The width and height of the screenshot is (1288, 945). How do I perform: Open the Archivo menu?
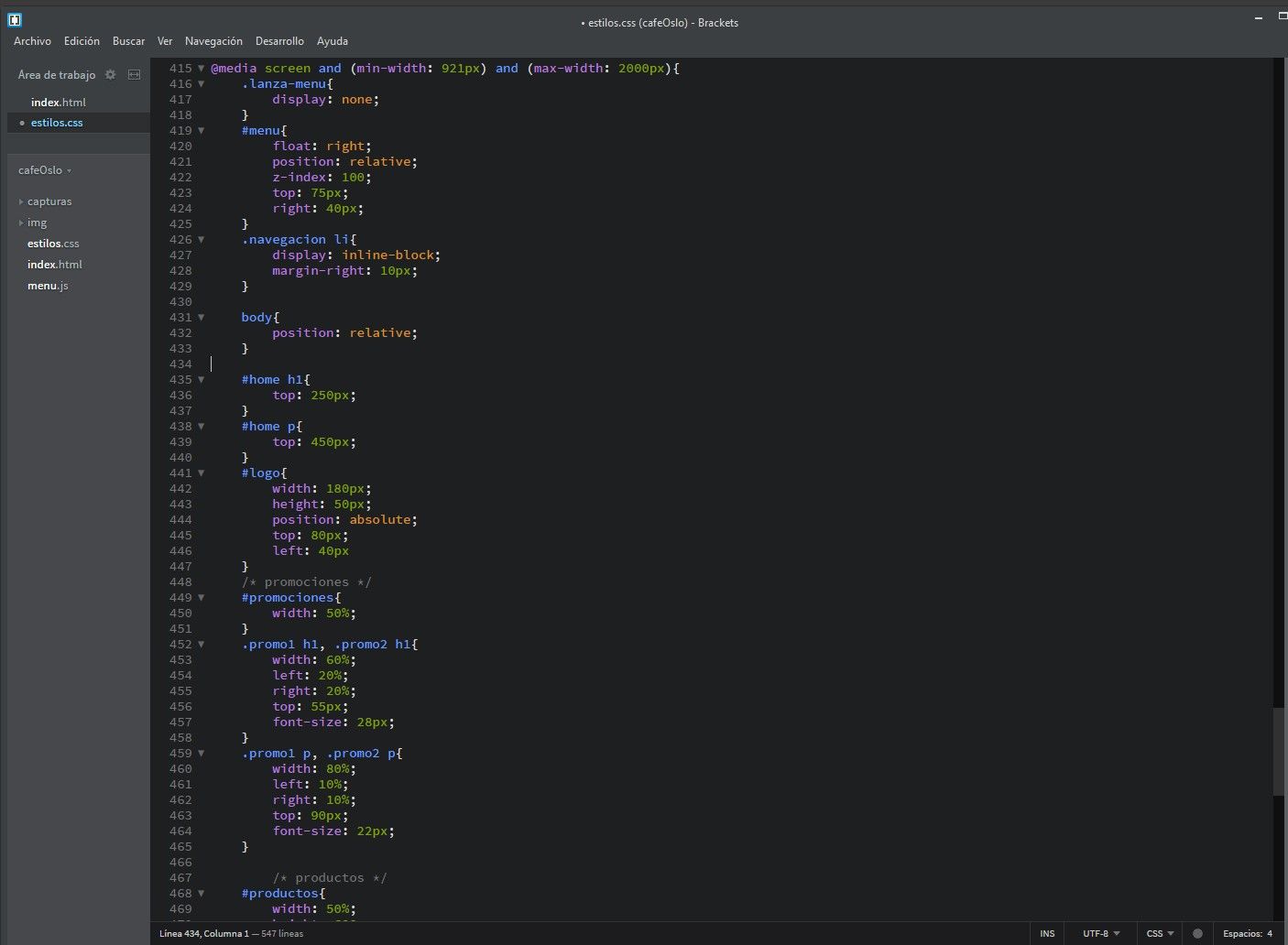pyautogui.click(x=32, y=41)
